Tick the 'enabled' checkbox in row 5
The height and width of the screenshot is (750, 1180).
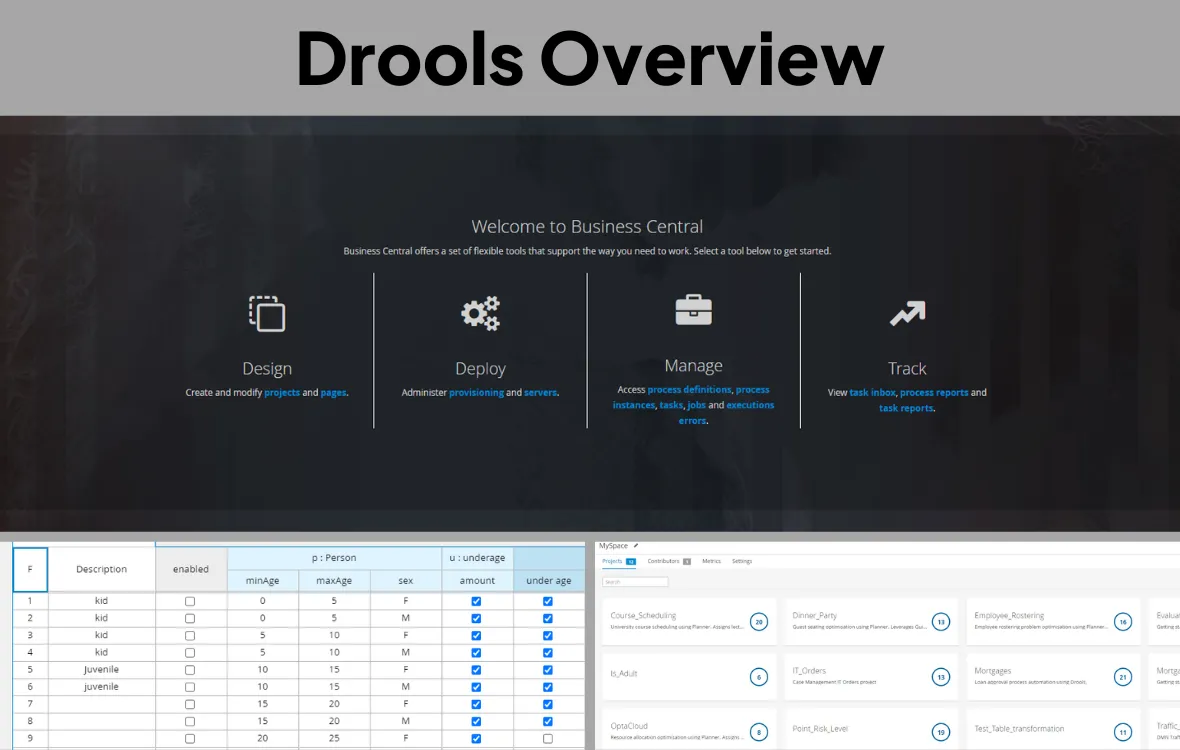point(190,670)
